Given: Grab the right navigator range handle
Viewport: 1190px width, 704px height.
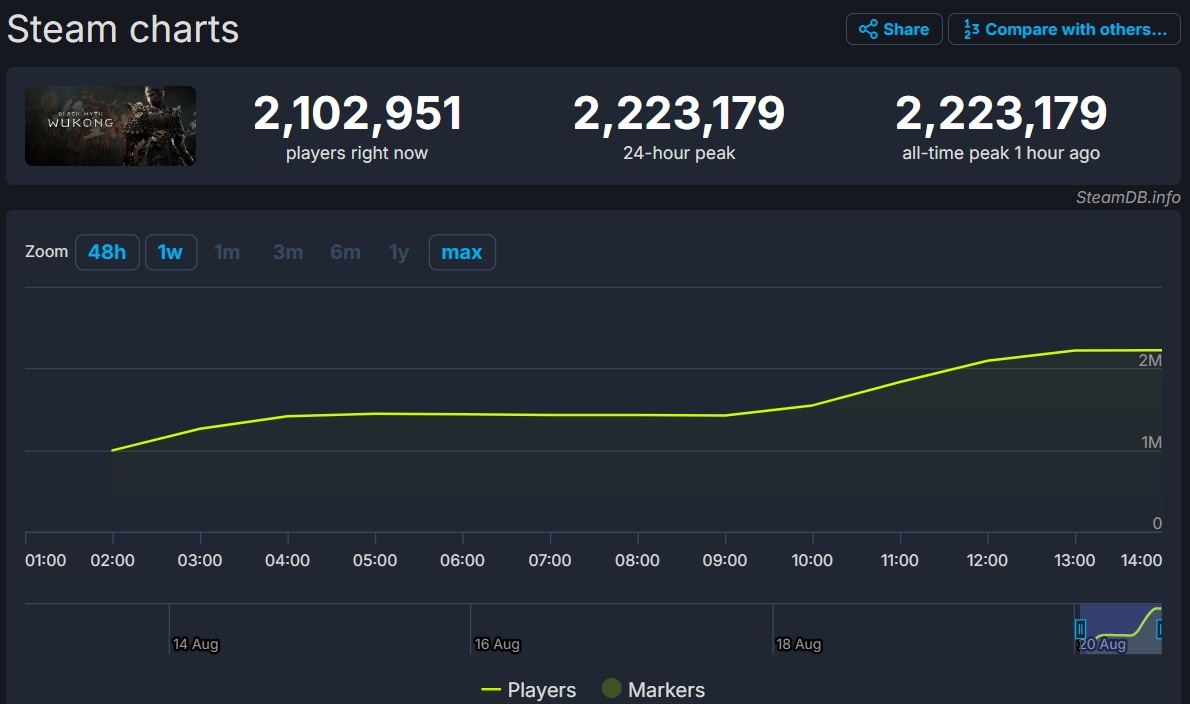Looking at the screenshot, I should point(1160,629).
